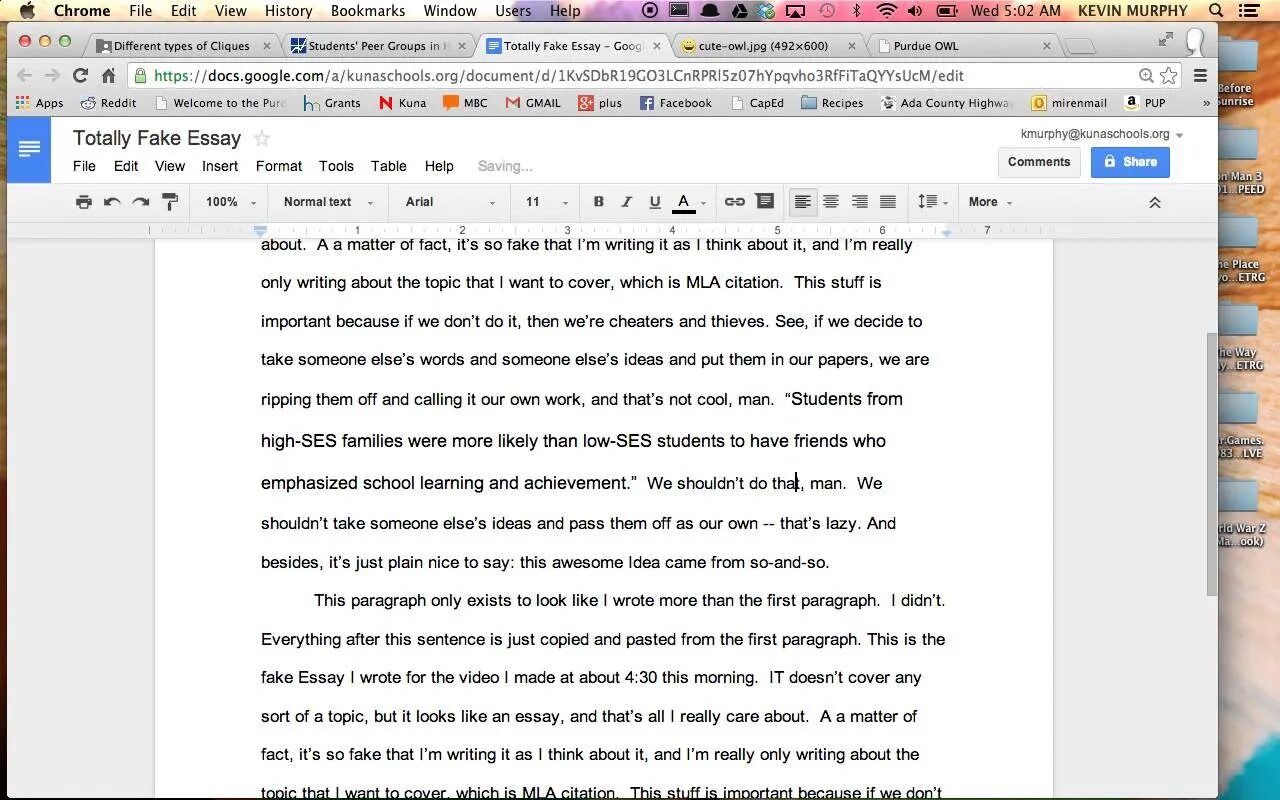Redo the last edit
Image resolution: width=1280 pixels, height=800 pixels.
click(x=141, y=202)
